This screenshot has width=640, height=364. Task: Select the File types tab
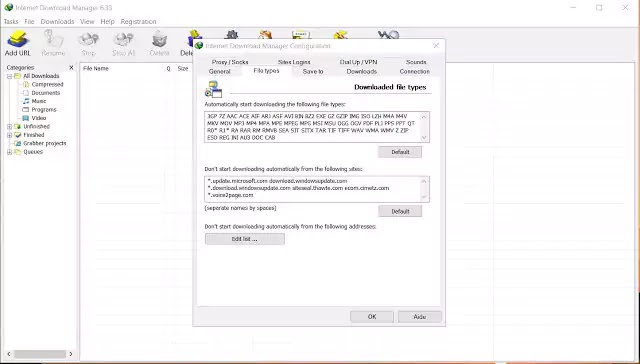click(267, 71)
